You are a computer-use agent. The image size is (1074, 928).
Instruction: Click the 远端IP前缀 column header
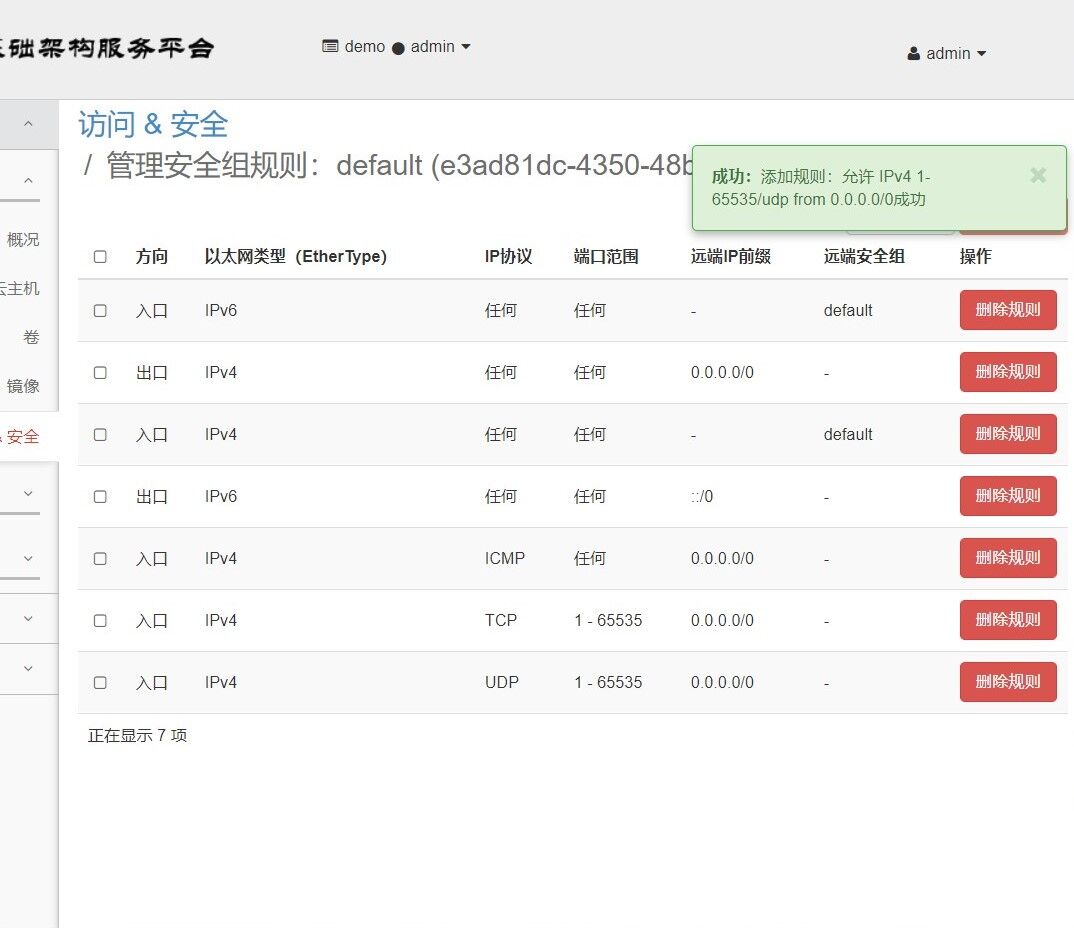point(731,256)
